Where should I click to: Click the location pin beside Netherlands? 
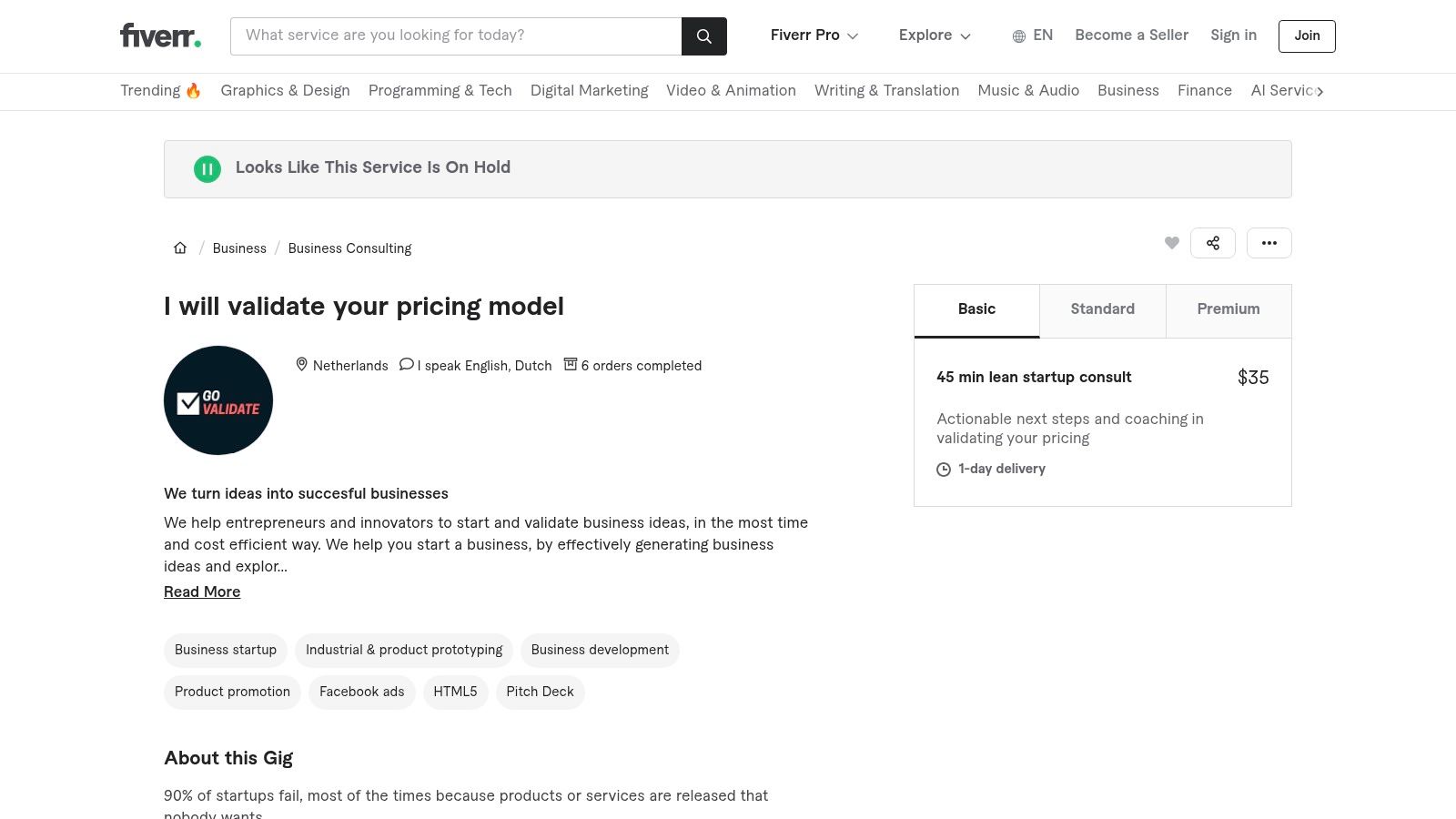pos(301,364)
